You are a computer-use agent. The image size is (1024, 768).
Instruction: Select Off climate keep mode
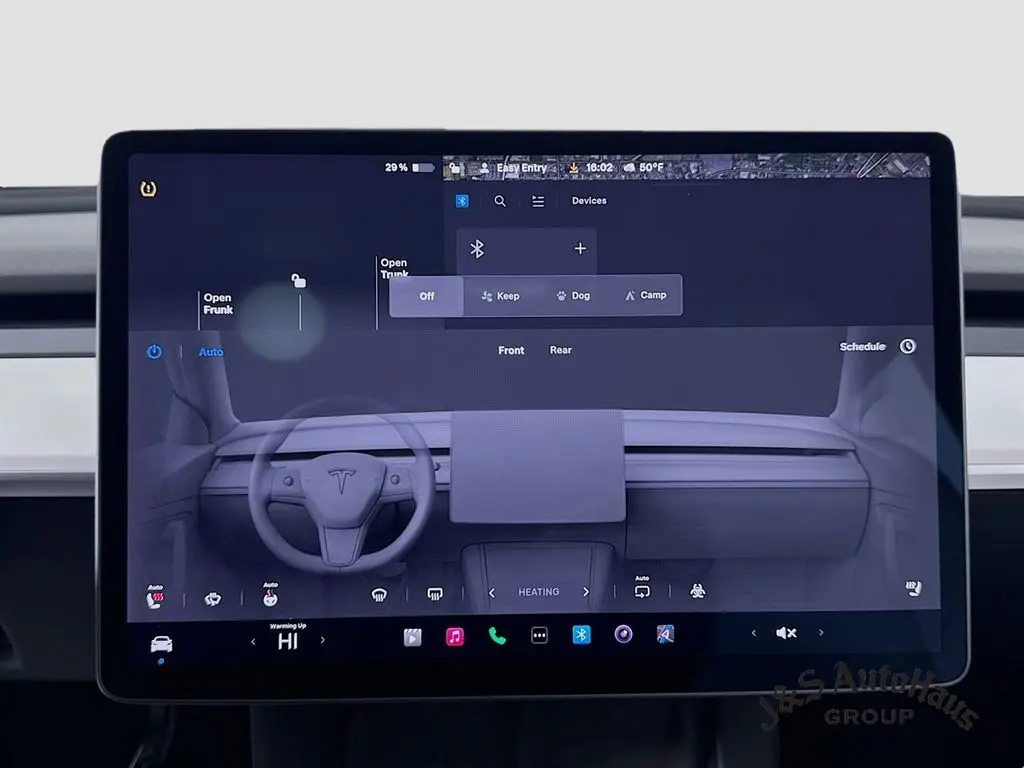click(x=427, y=296)
